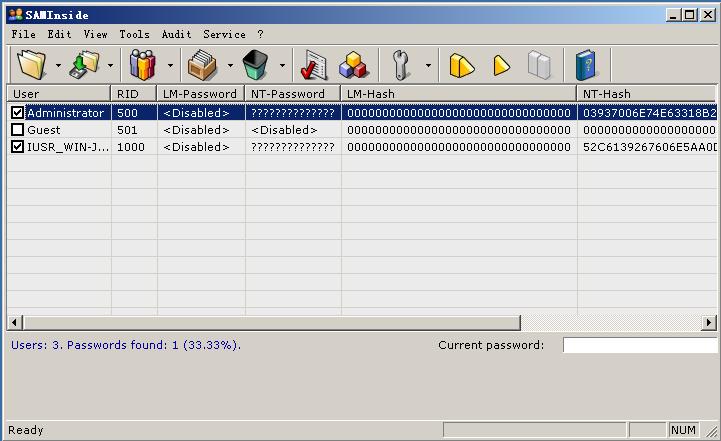The width and height of the screenshot is (721, 441).
Task: Click the Open folder toolbar icon
Action: pos(31,65)
